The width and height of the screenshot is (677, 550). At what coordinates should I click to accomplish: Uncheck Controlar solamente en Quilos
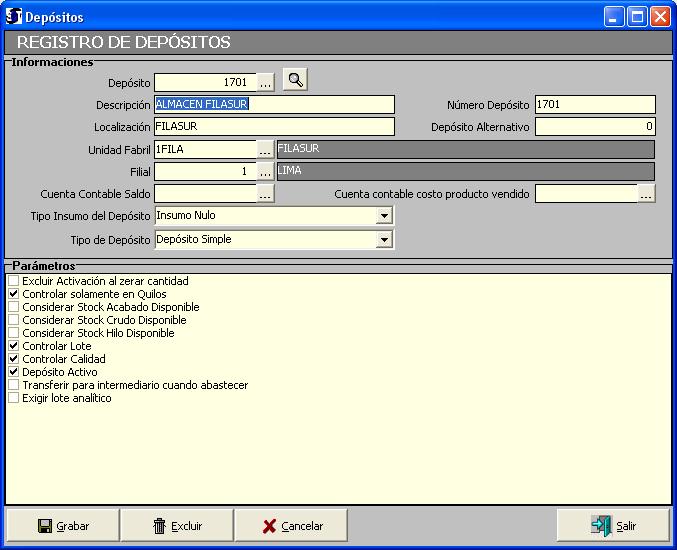[13, 295]
